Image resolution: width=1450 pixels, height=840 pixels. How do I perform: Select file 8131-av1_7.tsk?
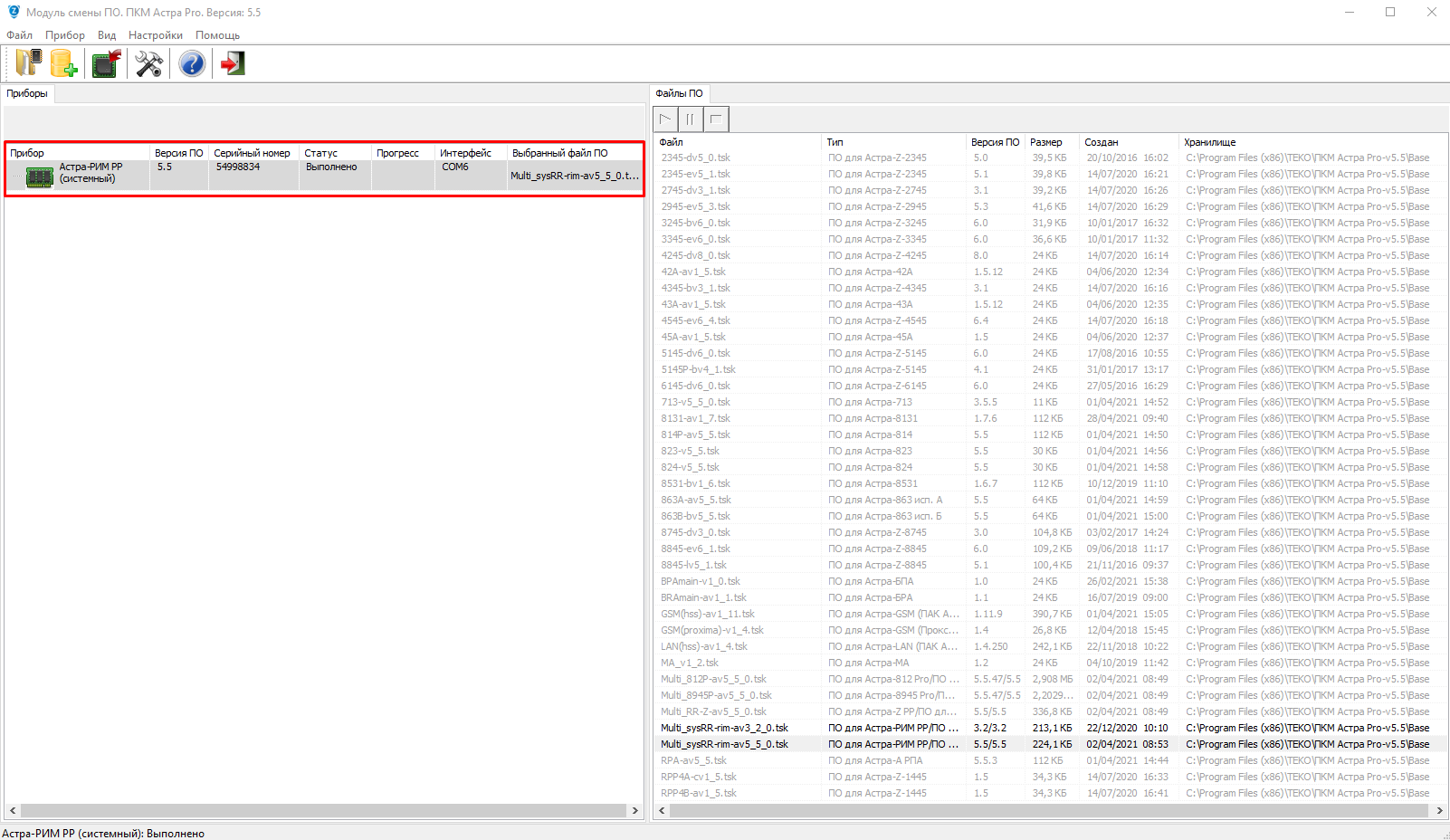point(695,418)
